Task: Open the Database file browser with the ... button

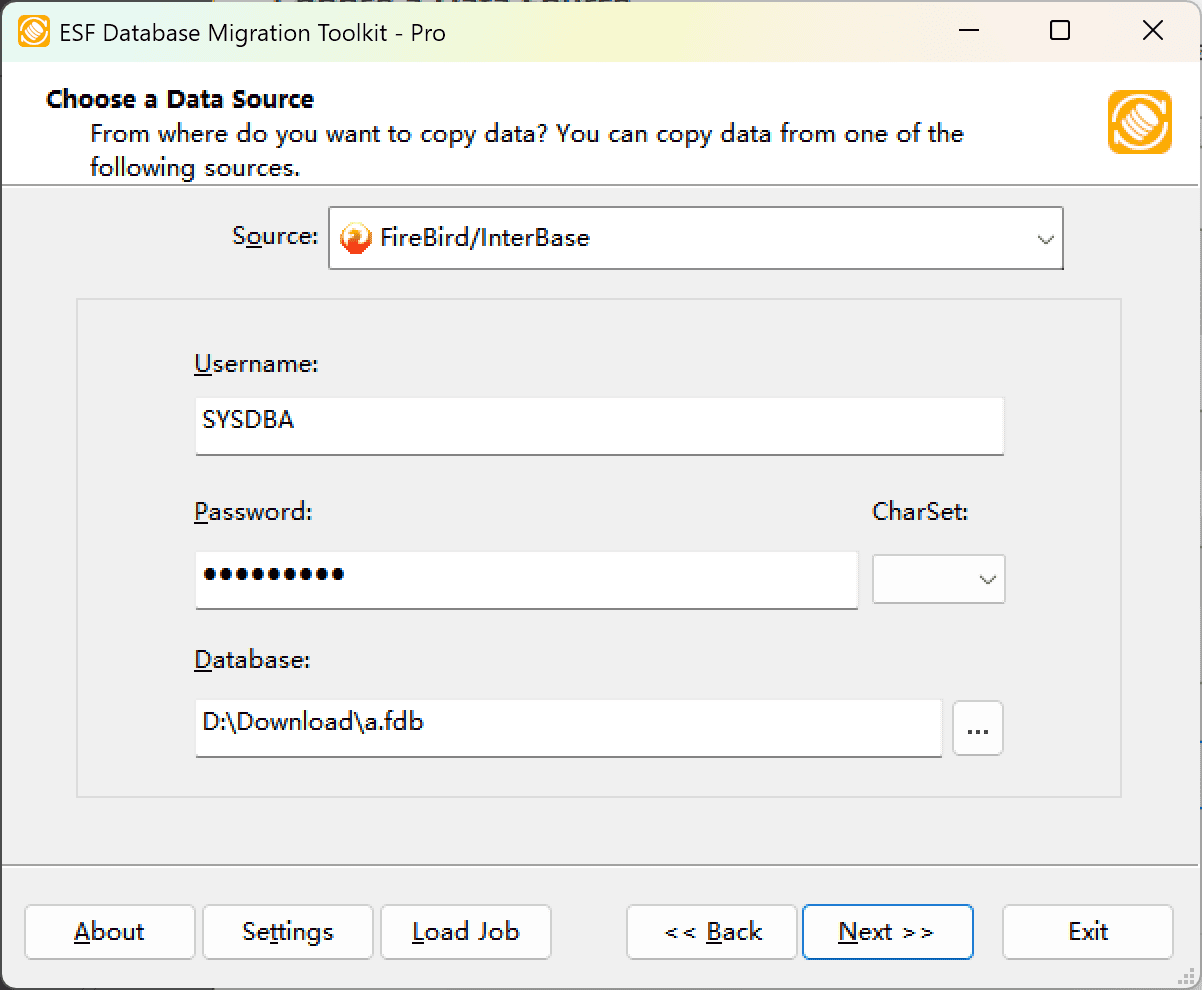Action: 977,728
